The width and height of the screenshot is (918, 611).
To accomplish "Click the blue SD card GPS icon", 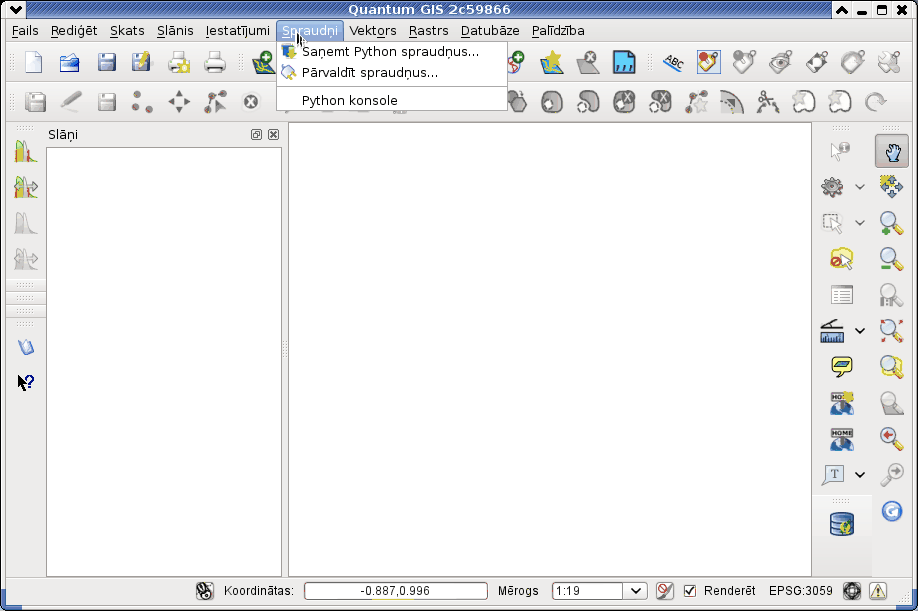I will click(624, 62).
